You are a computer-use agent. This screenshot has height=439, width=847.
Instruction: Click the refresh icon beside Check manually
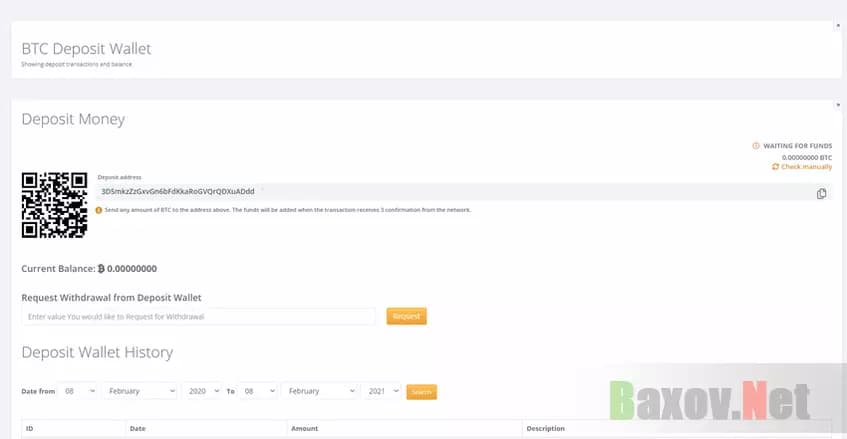coord(775,167)
